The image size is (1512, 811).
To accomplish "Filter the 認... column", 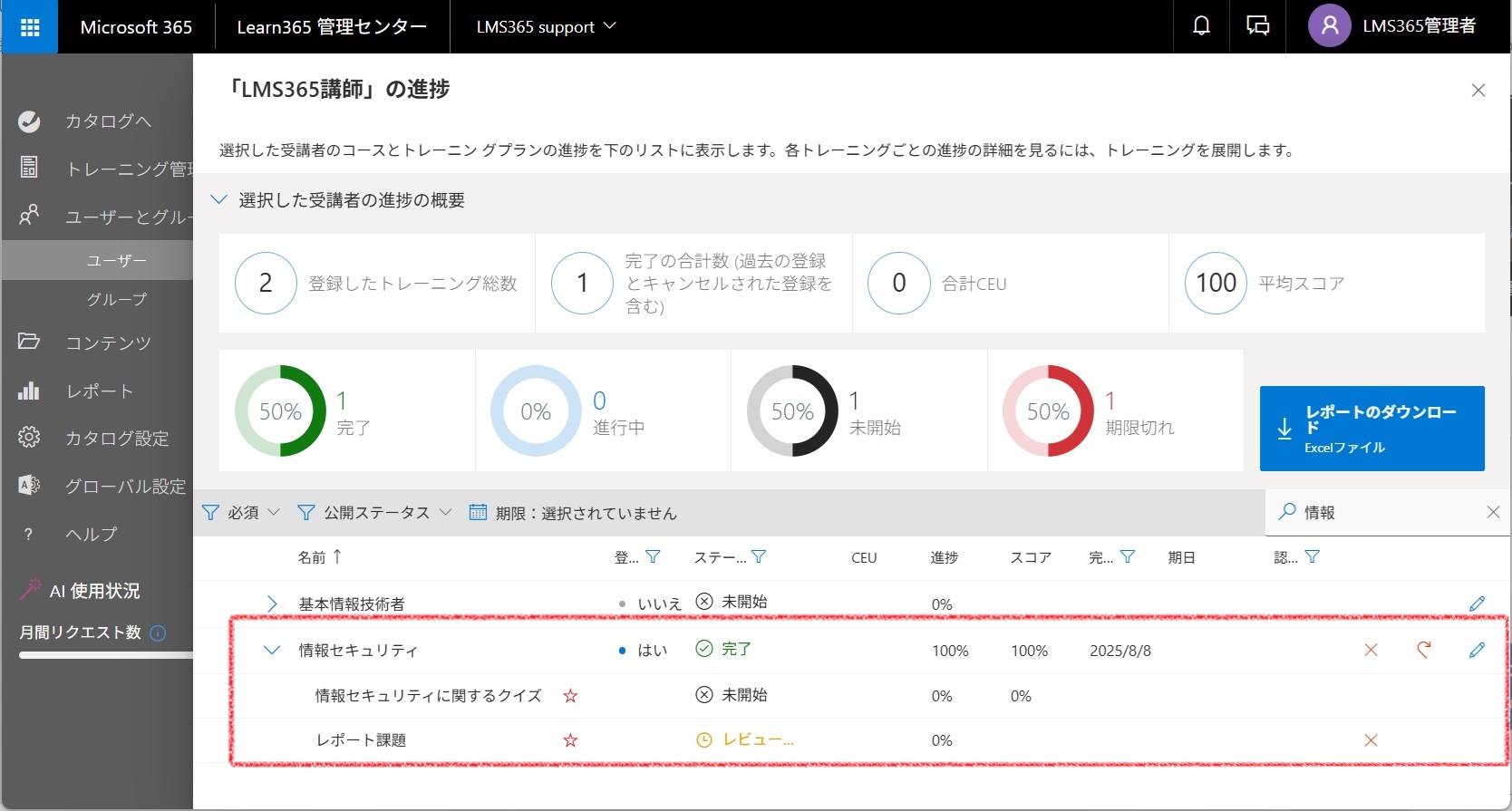I will [x=1312, y=557].
